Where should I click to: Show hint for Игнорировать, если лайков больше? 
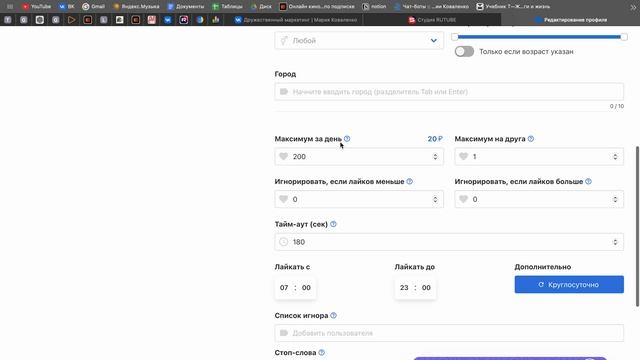point(588,182)
